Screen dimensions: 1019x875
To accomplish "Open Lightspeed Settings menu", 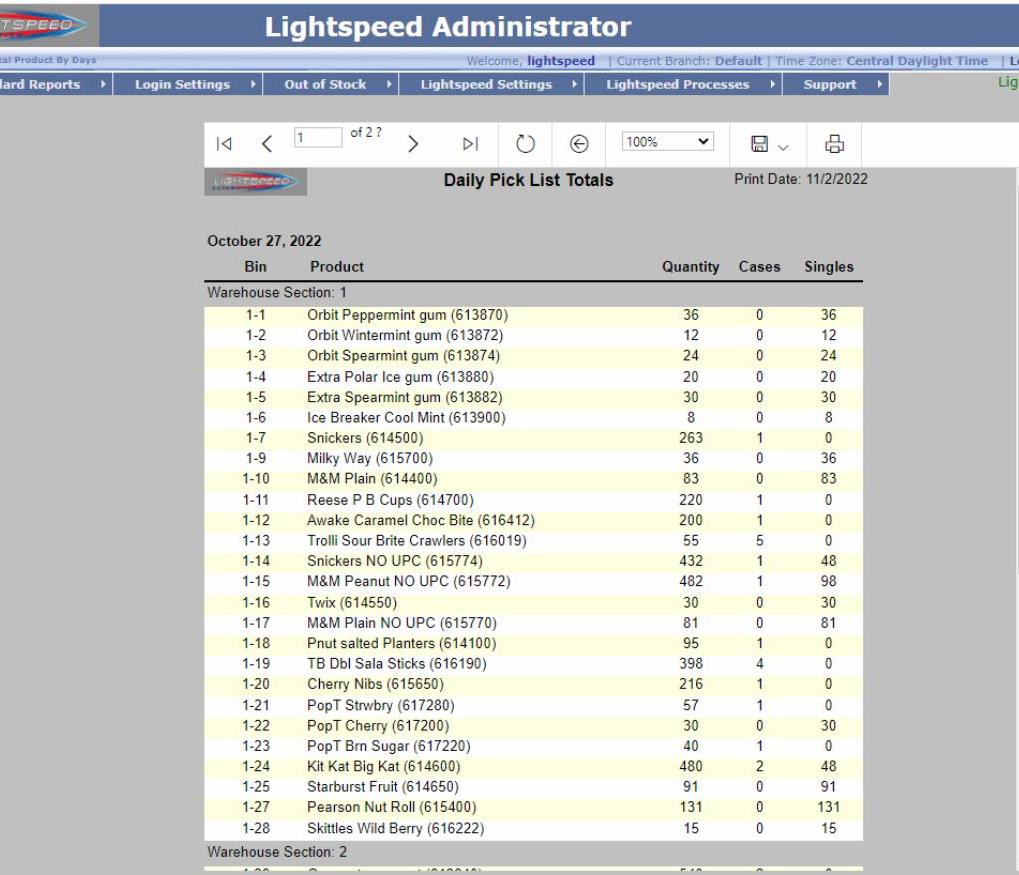I will point(491,85).
